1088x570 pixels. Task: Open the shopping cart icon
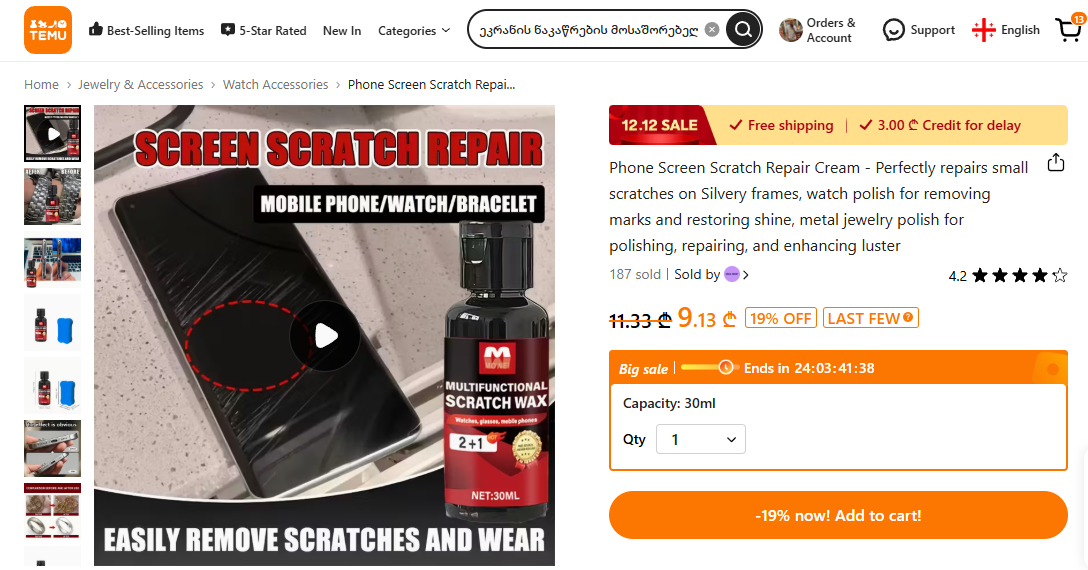1069,29
